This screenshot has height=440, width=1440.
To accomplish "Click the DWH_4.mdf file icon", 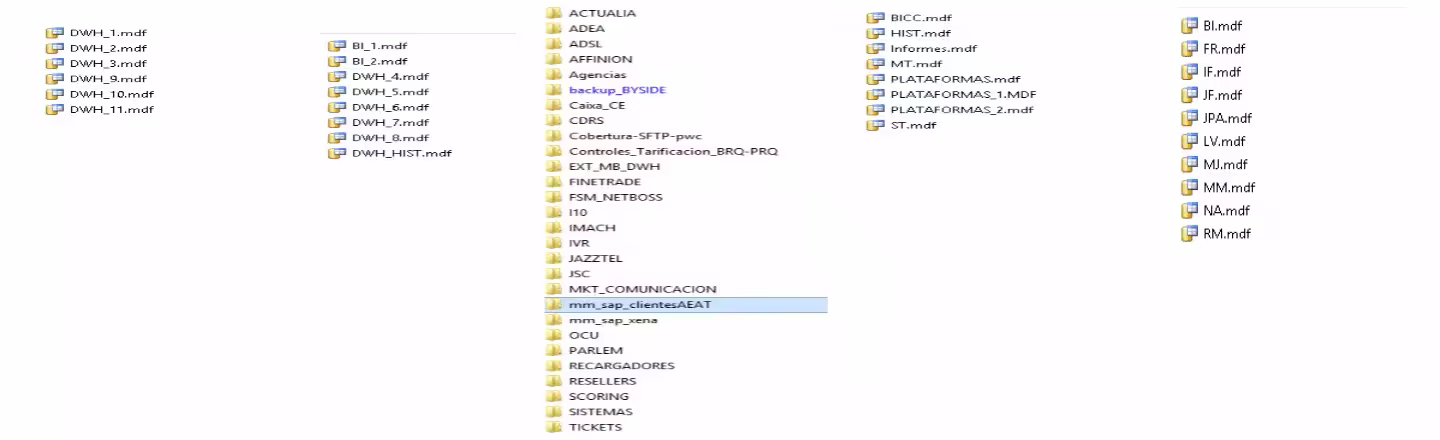I will pos(337,76).
